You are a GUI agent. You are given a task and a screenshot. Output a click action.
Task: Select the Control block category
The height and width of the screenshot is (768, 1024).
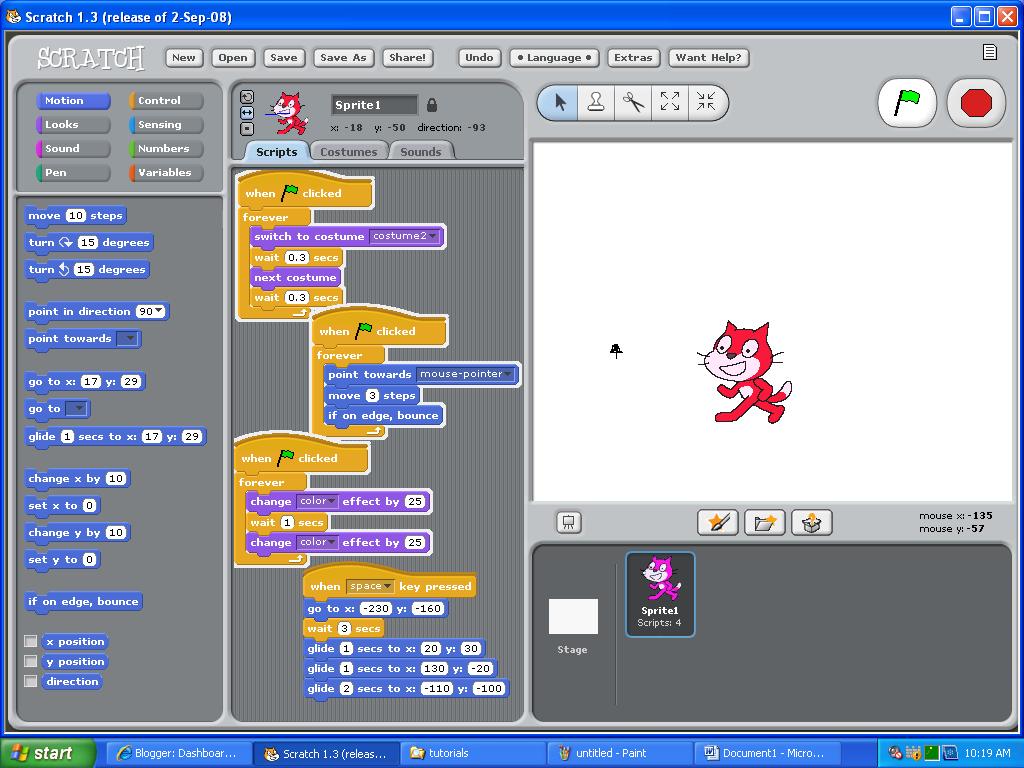[x=166, y=101]
